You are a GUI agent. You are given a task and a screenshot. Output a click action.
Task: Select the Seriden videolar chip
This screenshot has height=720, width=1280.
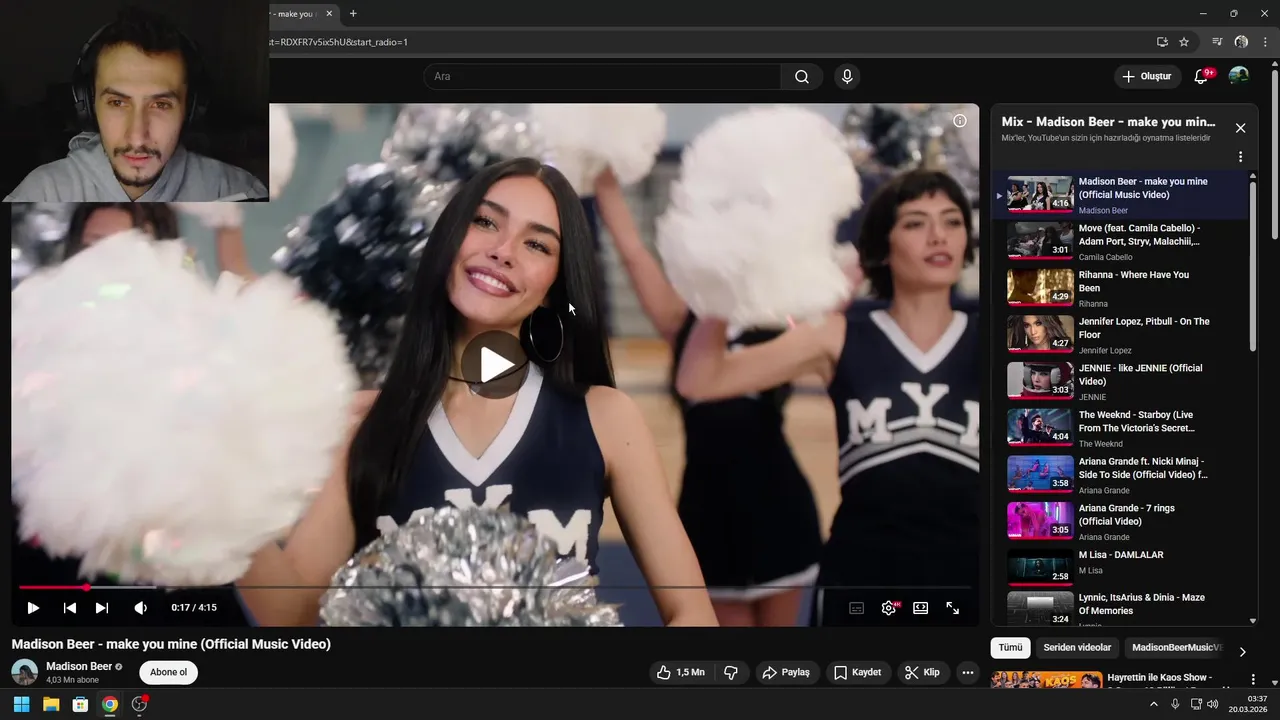(x=1077, y=647)
